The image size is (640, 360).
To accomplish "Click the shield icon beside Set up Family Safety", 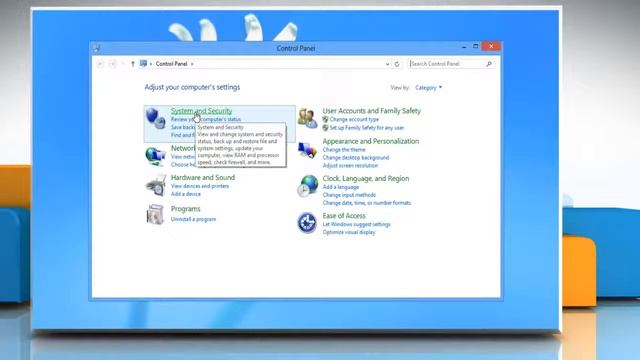I will click(325, 128).
